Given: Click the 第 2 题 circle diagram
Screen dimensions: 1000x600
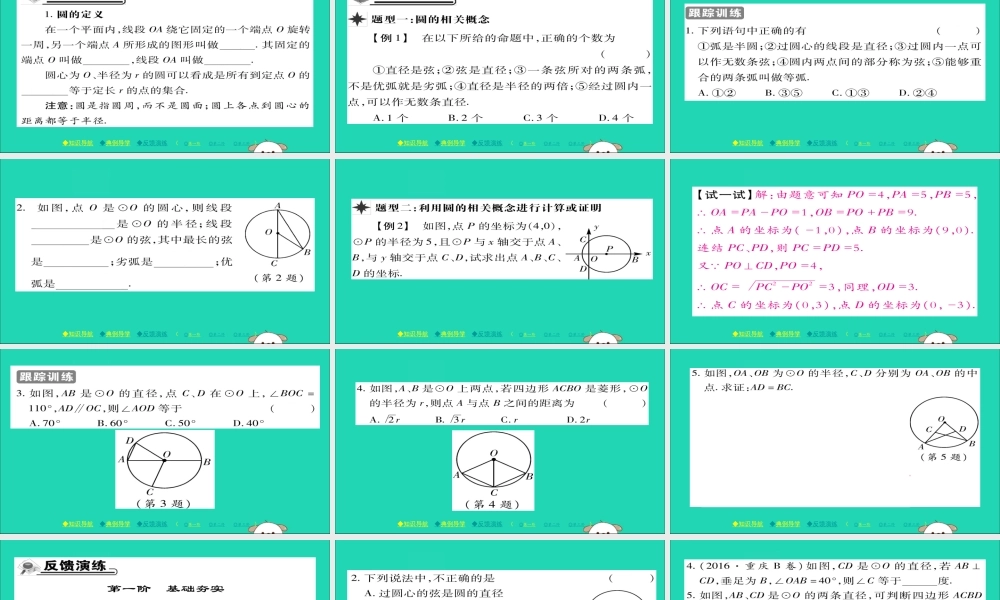Looking at the screenshot, I should pos(278,235).
